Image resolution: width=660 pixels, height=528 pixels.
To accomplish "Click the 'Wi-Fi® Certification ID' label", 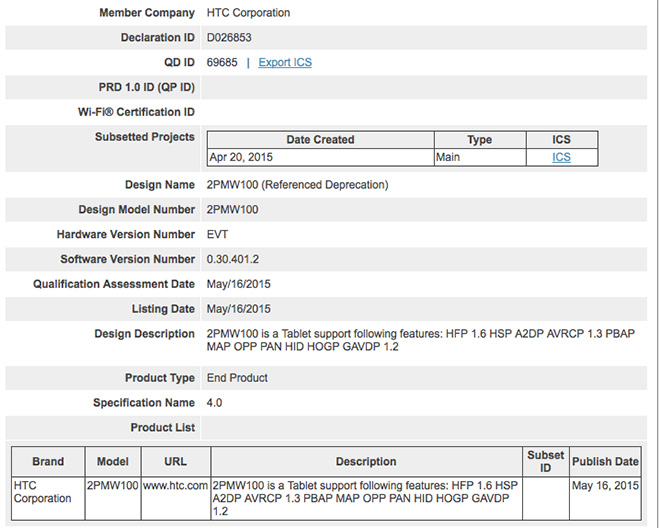I will pos(136,112).
